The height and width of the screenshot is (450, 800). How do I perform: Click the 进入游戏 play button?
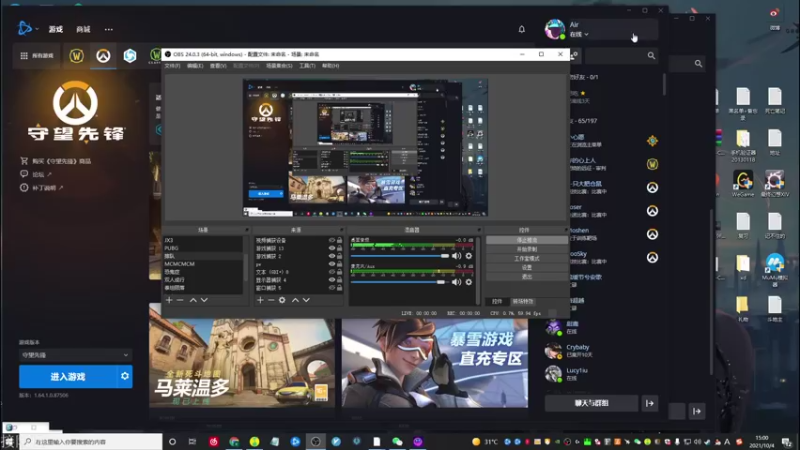click(x=67, y=376)
